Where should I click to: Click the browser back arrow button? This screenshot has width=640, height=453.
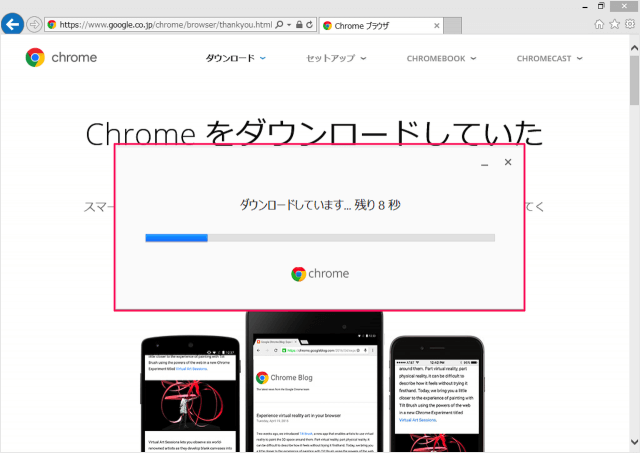13,23
